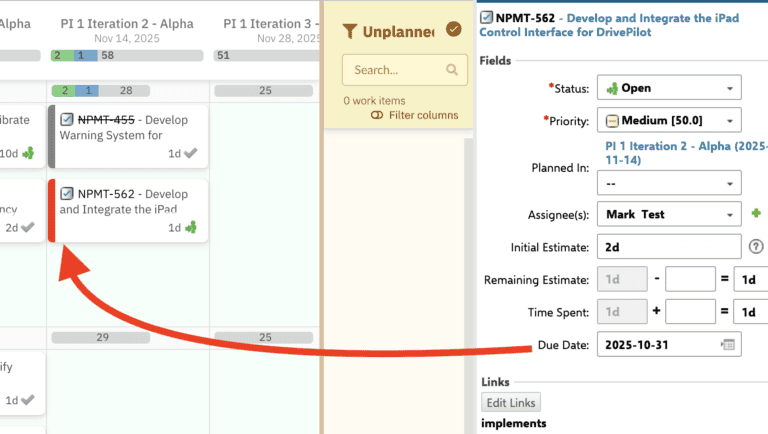Open the Due Date calendar picker icon
The width and height of the screenshot is (768, 434).
click(729, 345)
